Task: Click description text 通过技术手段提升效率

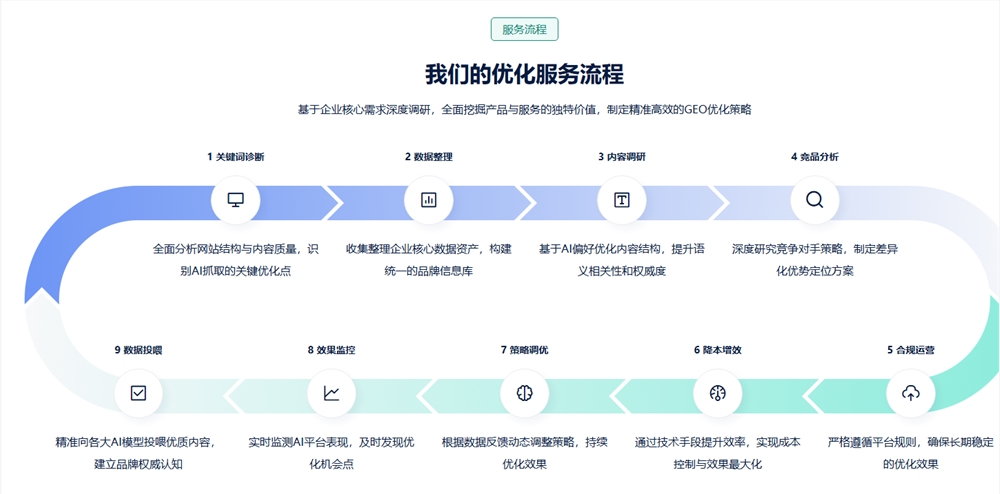Action: tap(717, 442)
